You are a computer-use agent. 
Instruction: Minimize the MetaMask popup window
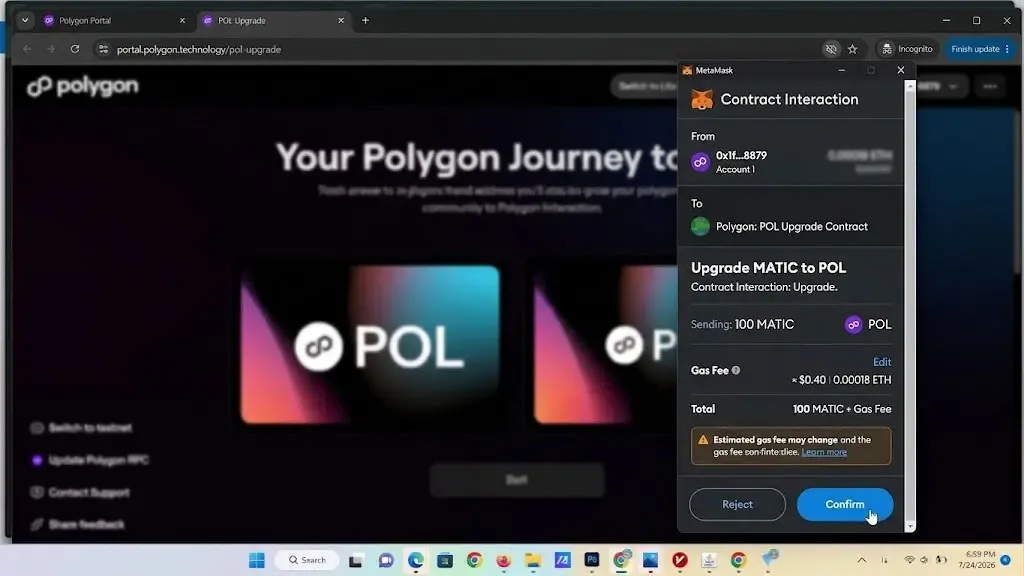coord(841,70)
